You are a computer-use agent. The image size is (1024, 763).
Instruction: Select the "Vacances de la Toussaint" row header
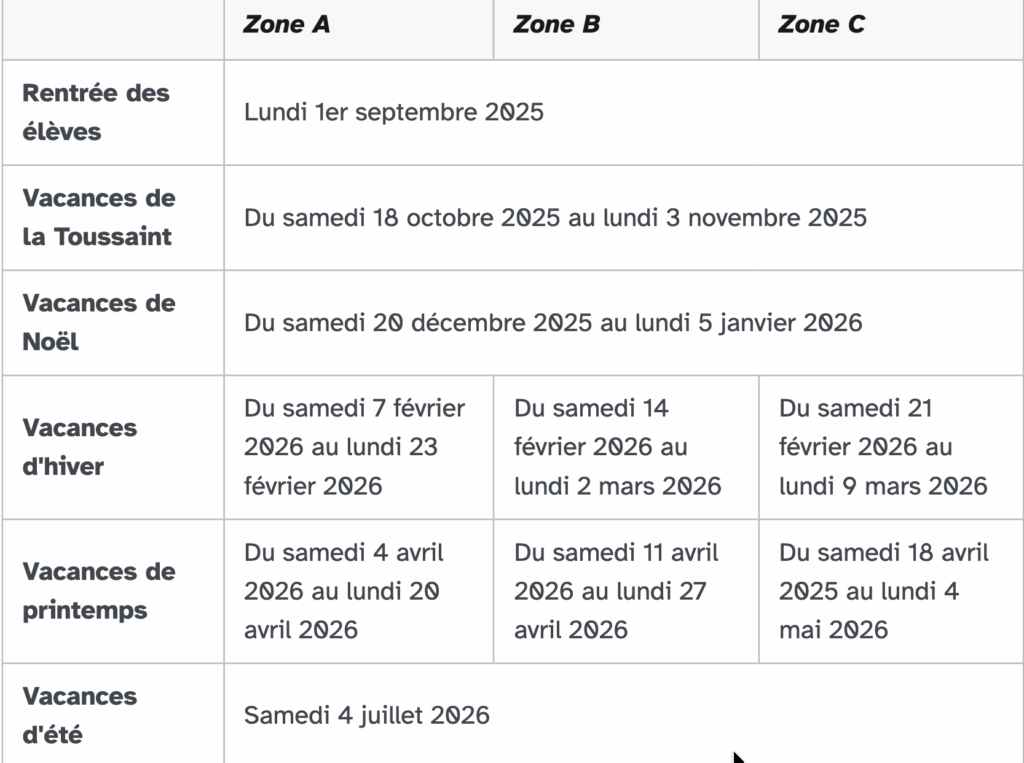[x=98, y=217]
